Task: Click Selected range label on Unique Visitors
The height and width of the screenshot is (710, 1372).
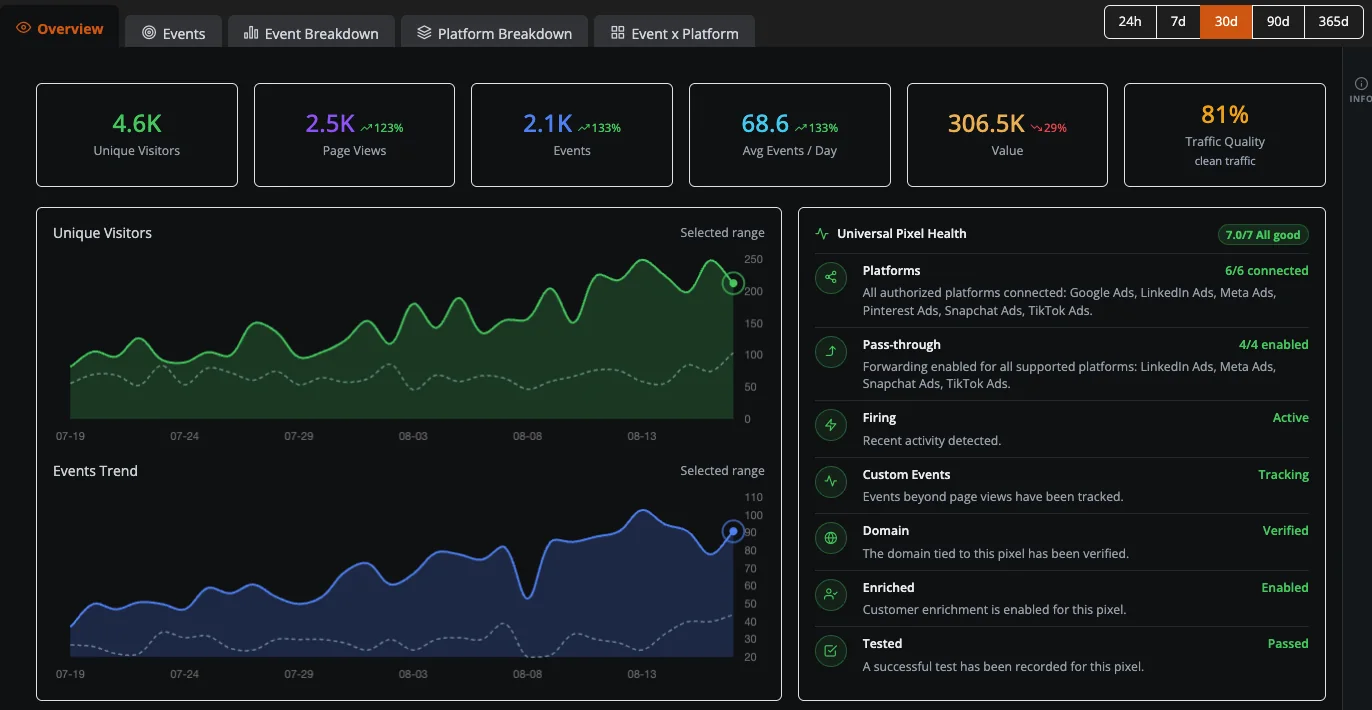Action: [722, 233]
